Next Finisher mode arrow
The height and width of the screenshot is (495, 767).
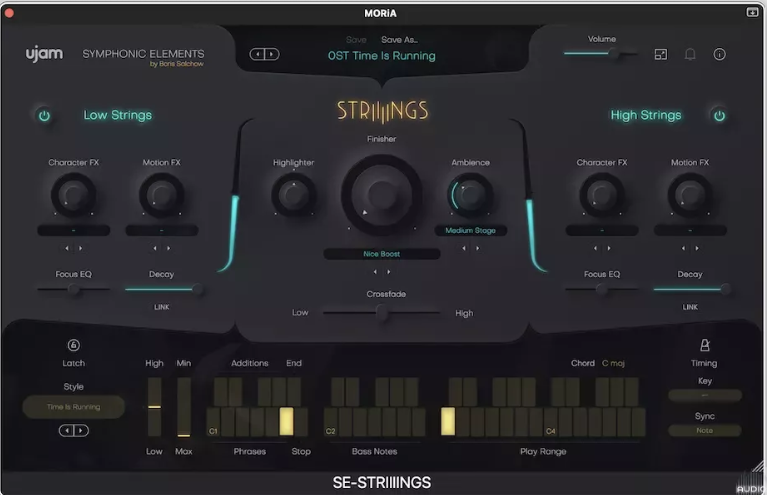[x=389, y=272]
